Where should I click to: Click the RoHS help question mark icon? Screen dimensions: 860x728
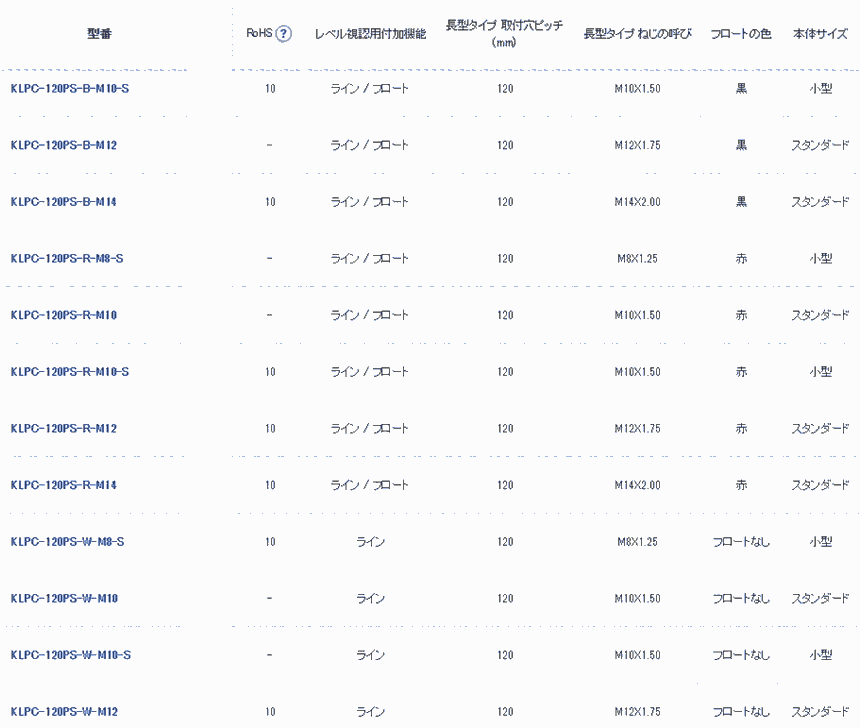(284, 34)
